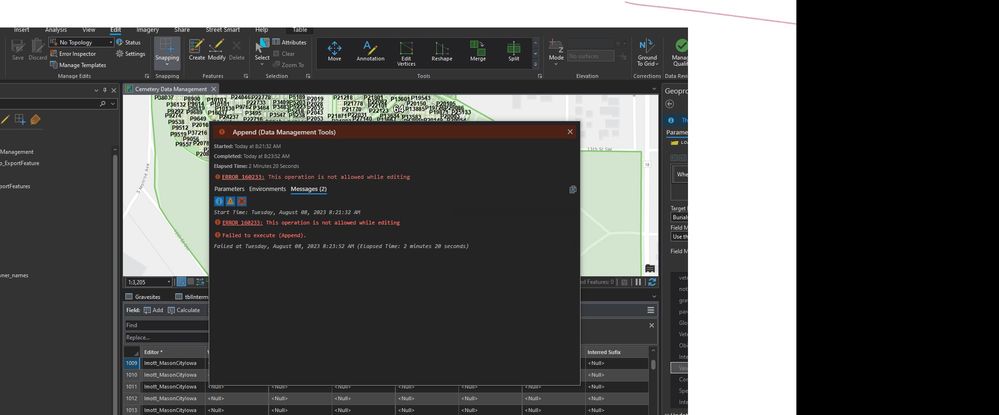Switch to the Share ribbon tab
Image resolution: width=999 pixels, height=415 pixels.
point(182,30)
